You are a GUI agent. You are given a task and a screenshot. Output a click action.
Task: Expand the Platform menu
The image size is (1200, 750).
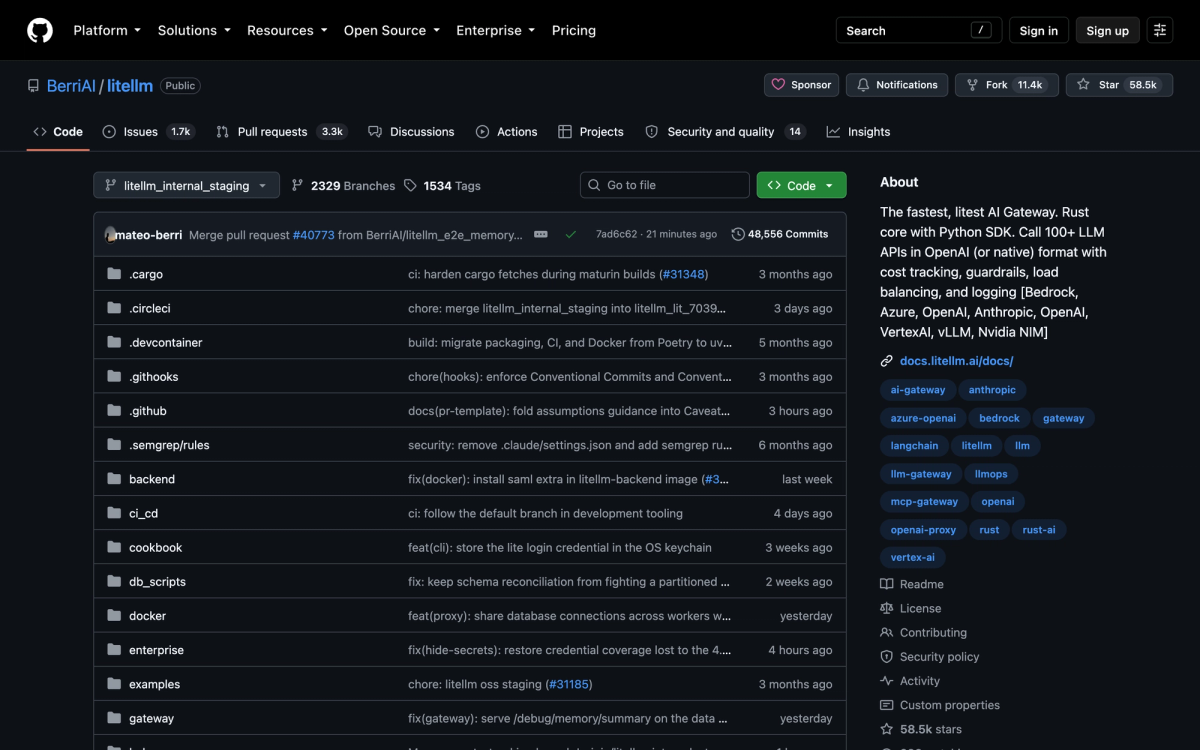click(x=107, y=30)
